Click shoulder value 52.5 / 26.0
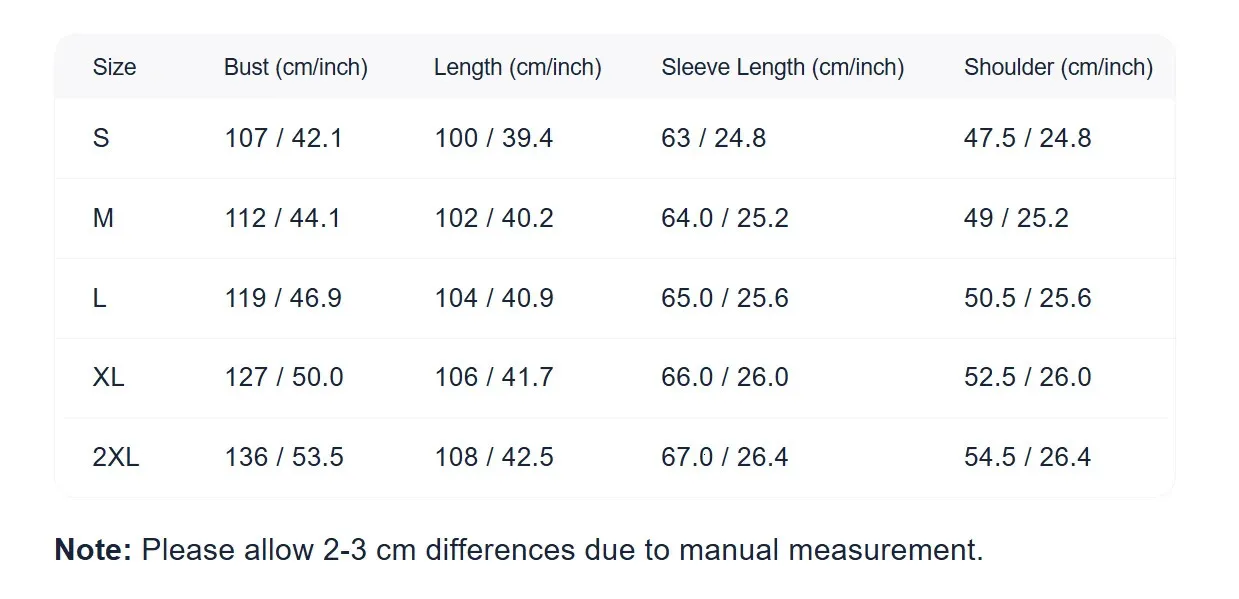Image resolution: width=1239 pixels, height=599 pixels. point(1027,377)
